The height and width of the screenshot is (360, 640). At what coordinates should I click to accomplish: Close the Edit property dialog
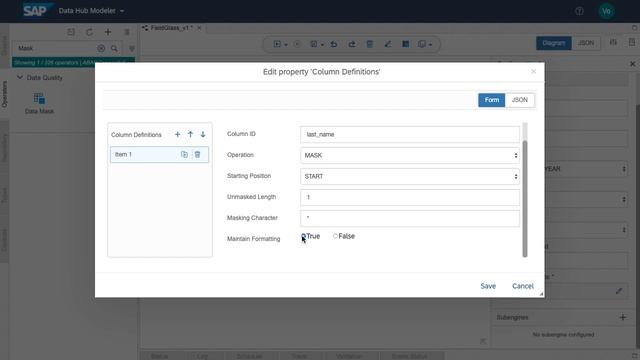coord(533,71)
